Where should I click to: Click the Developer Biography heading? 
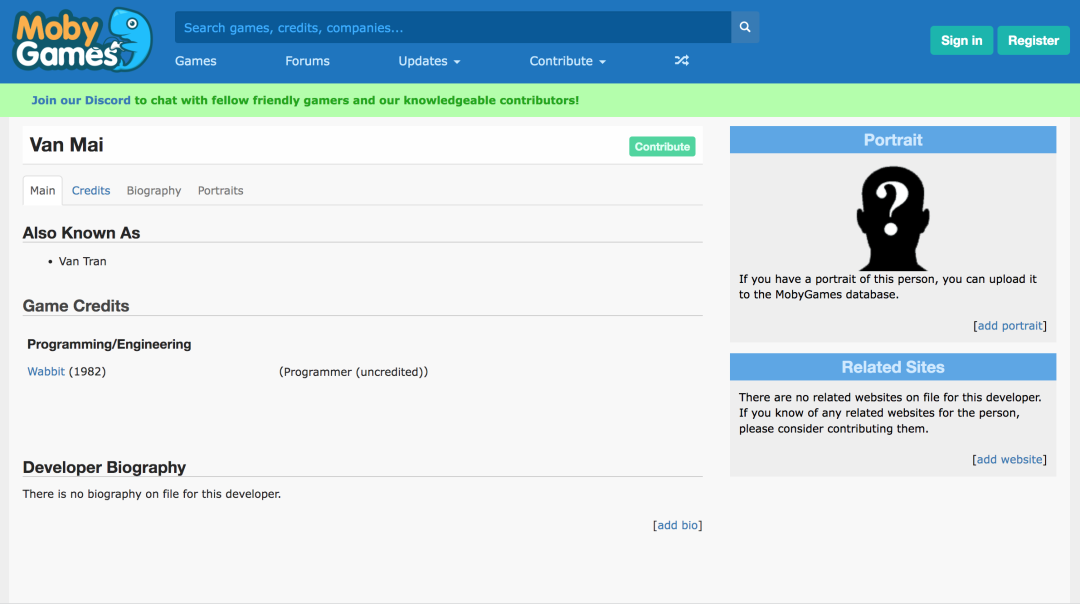pyautogui.click(x=104, y=467)
